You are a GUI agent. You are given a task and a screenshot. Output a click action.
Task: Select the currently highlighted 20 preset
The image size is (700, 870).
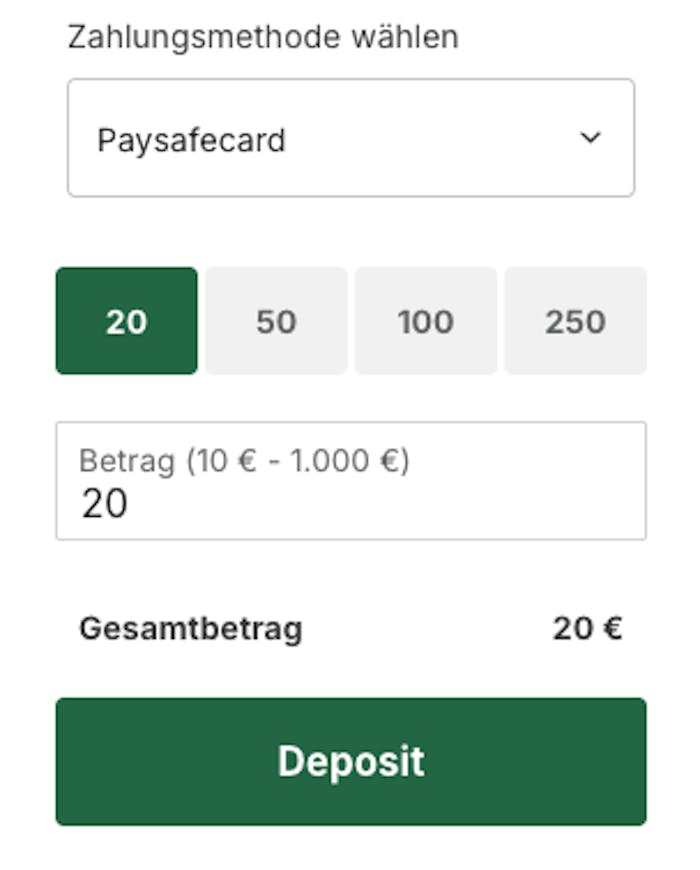click(x=125, y=321)
